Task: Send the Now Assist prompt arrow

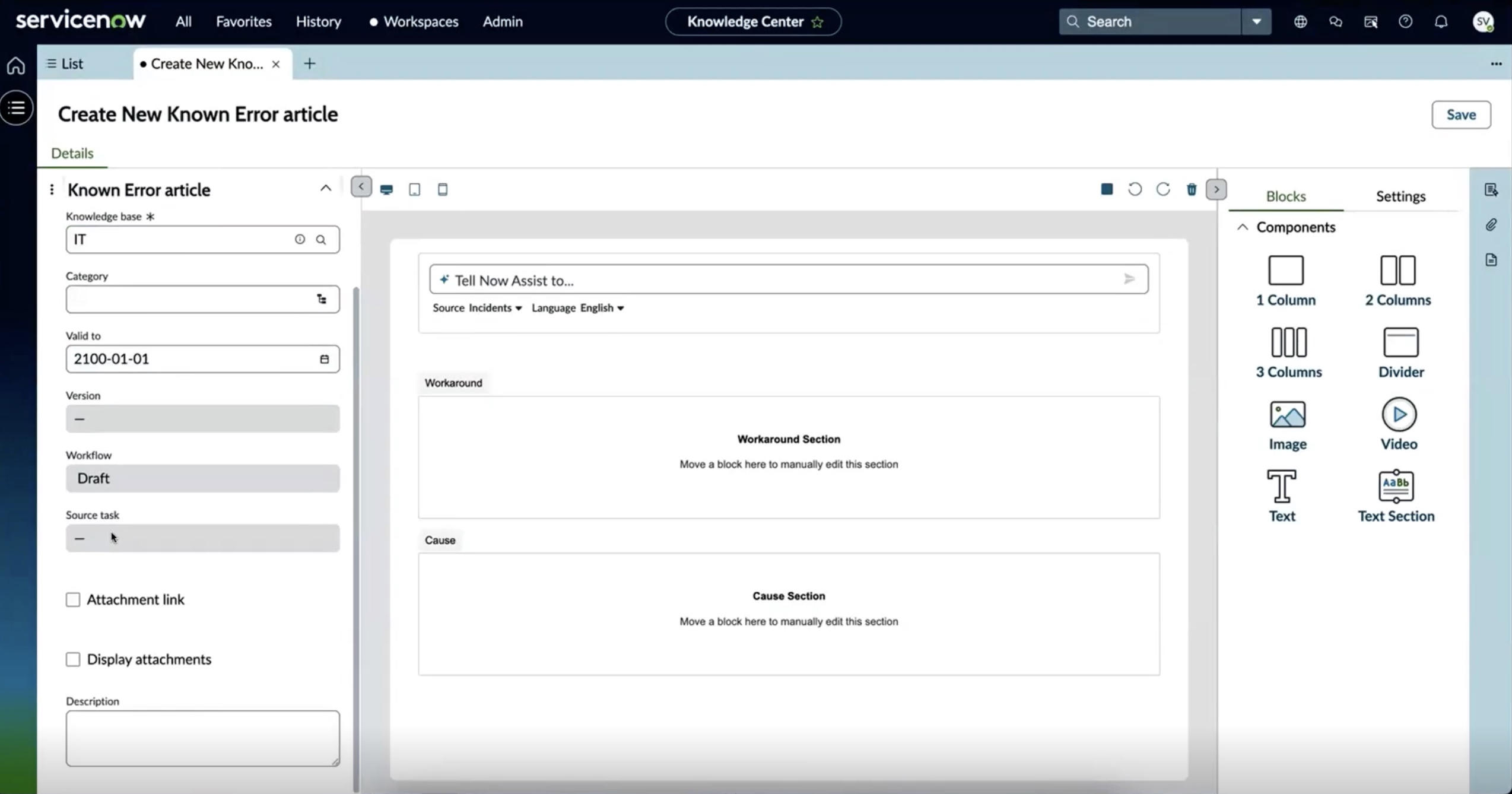Action: tap(1129, 279)
